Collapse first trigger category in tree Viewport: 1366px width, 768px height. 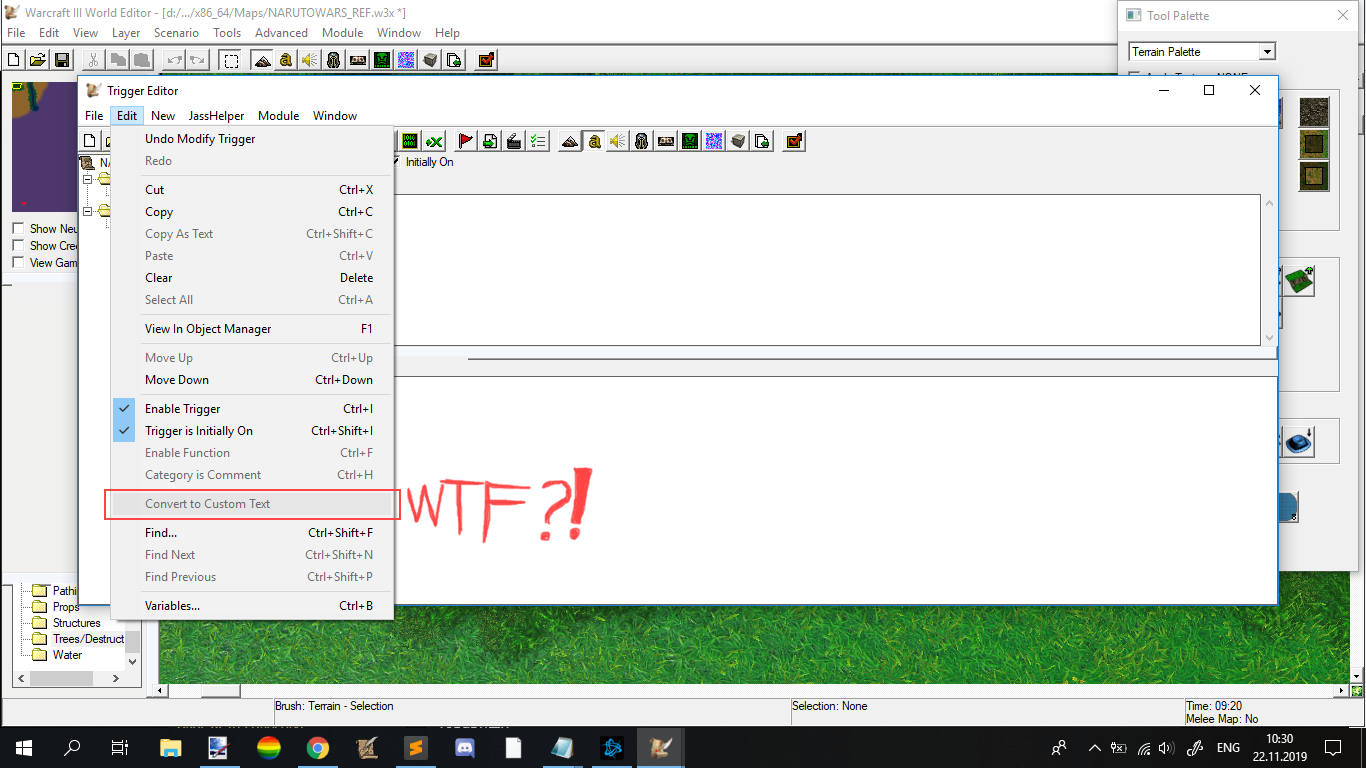88,180
